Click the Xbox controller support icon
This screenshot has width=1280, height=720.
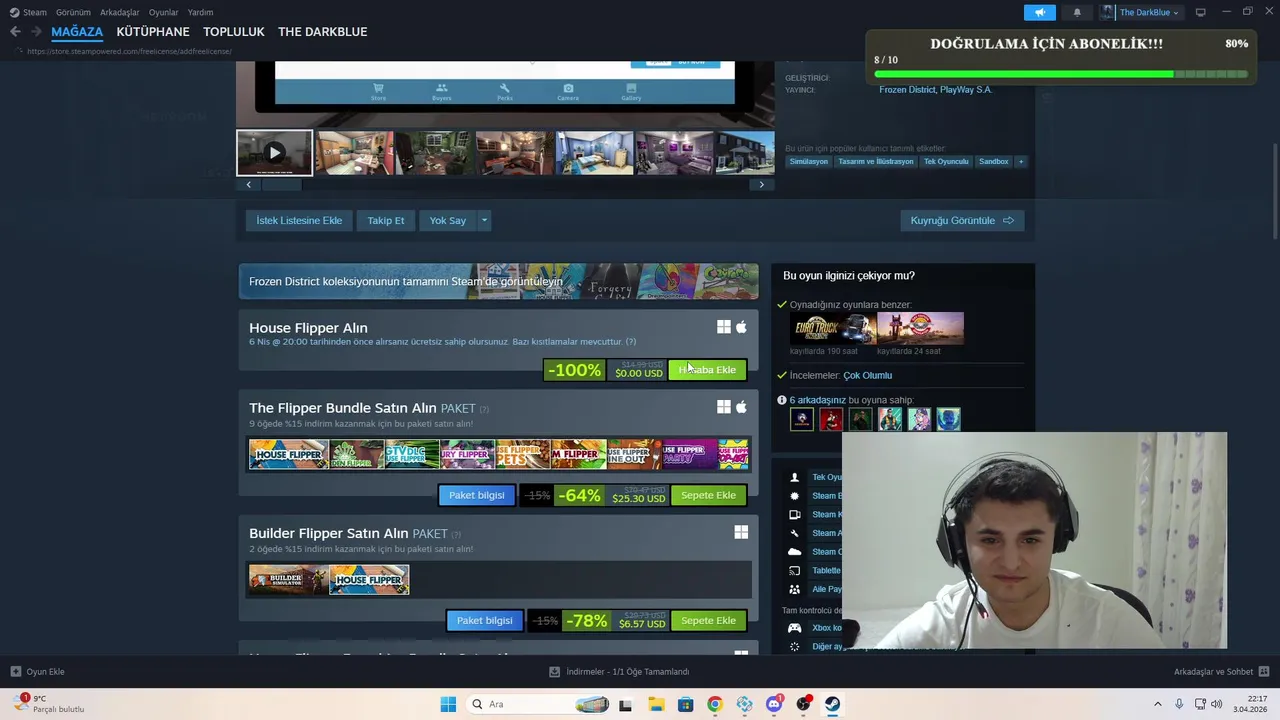click(794, 628)
